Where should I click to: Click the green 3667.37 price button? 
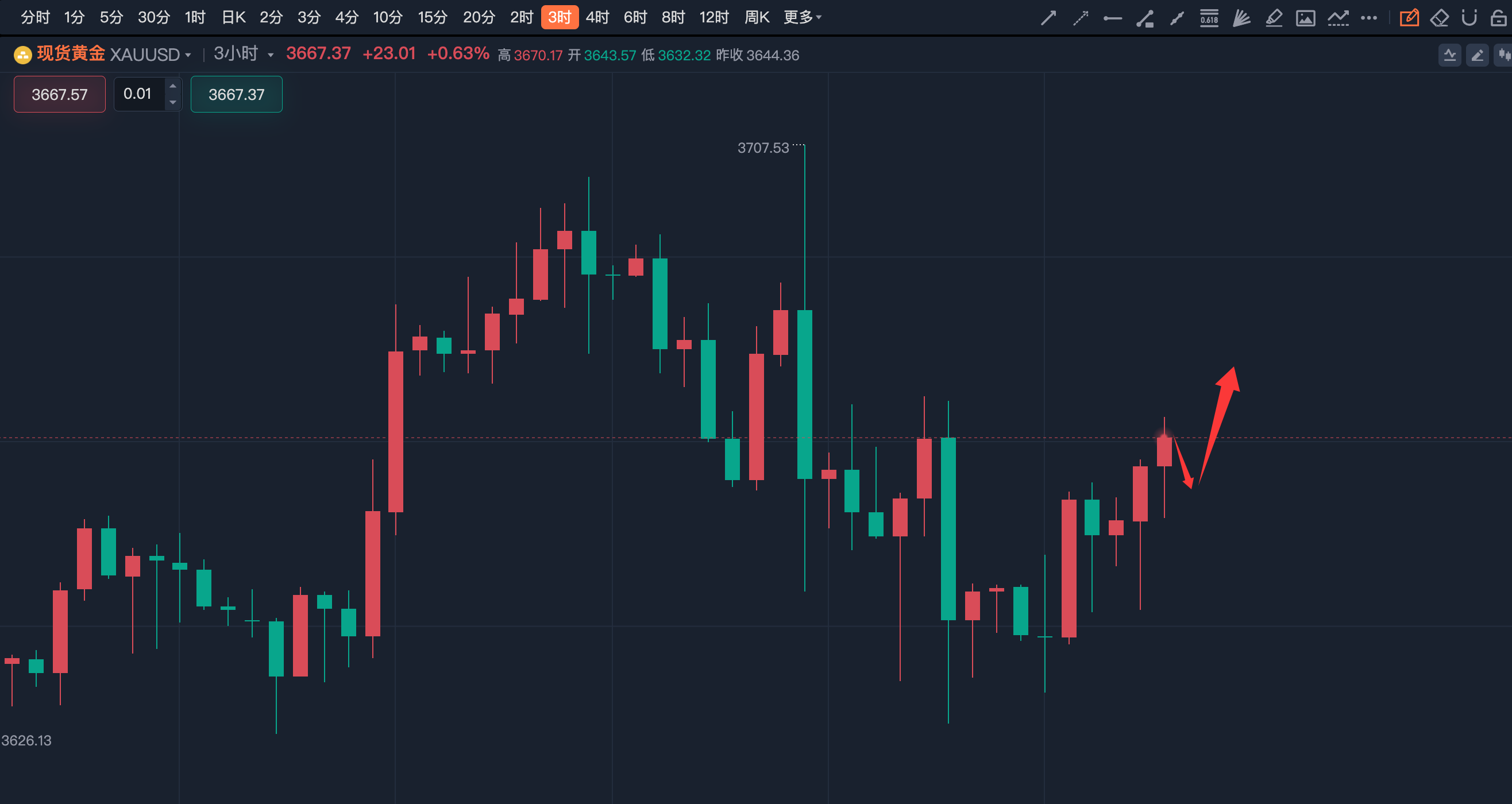pyautogui.click(x=236, y=94)
